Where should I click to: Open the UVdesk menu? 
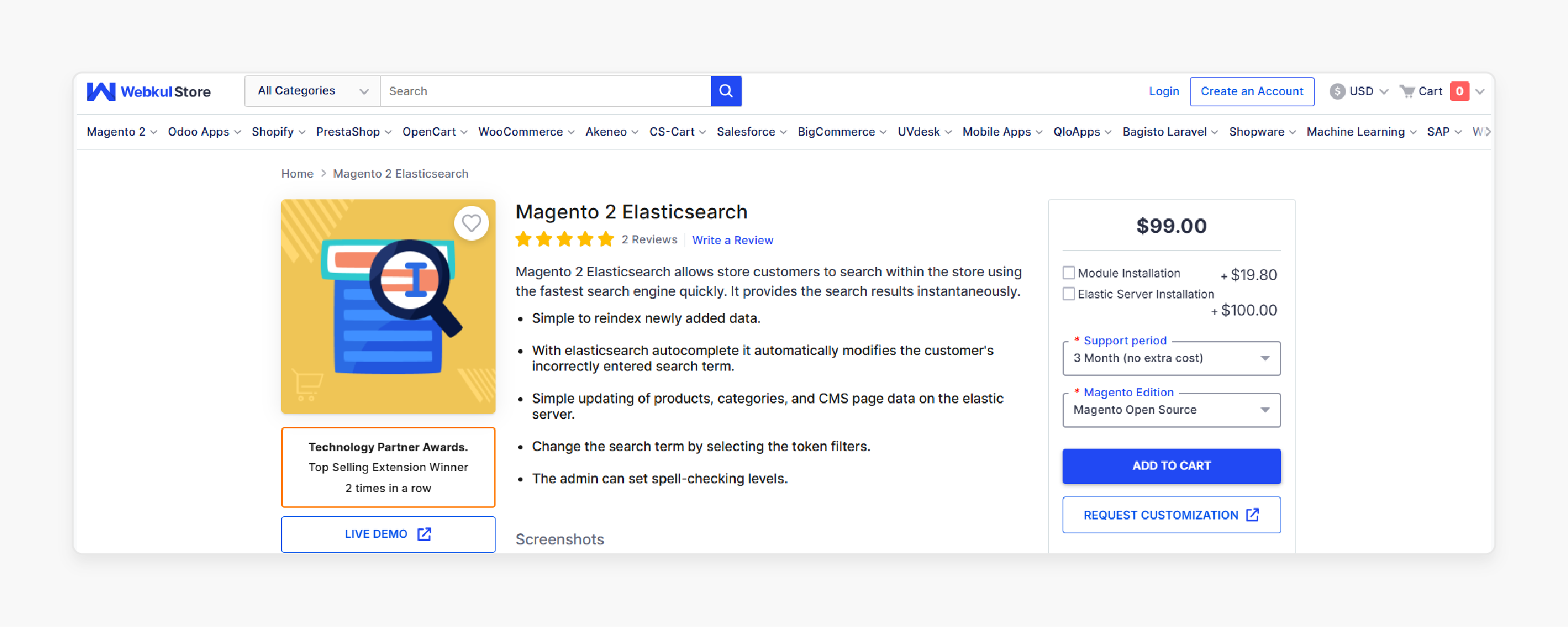(924, 132)
